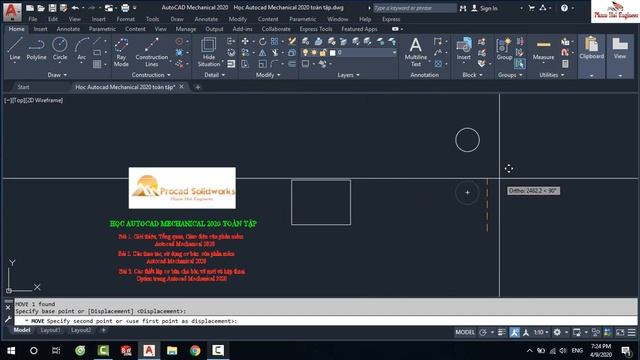This screenshot has width=640, height=360.
Task: Select the Arc tool
Action: (82, 49)
